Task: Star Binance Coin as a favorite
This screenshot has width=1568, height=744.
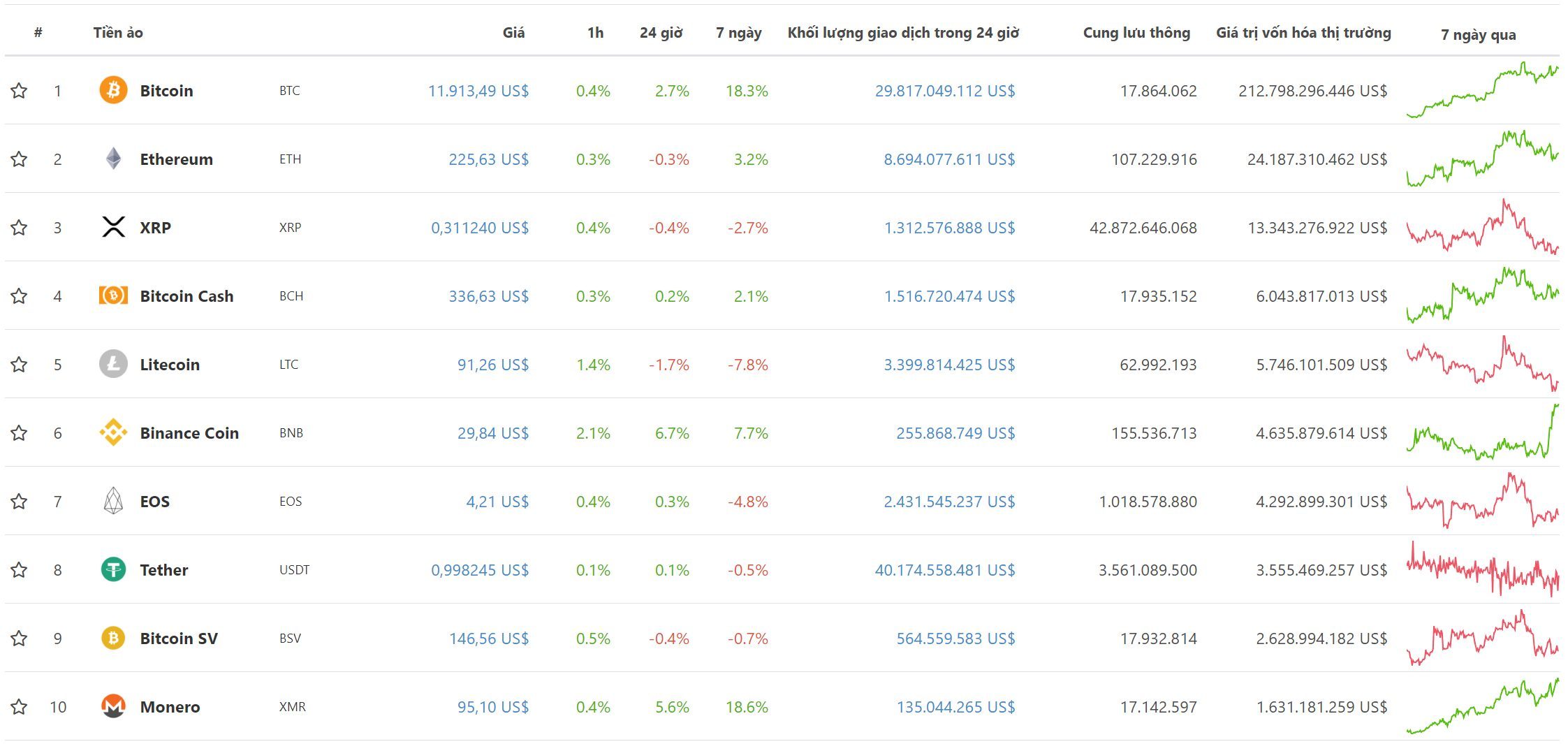Action: point(19,432)
